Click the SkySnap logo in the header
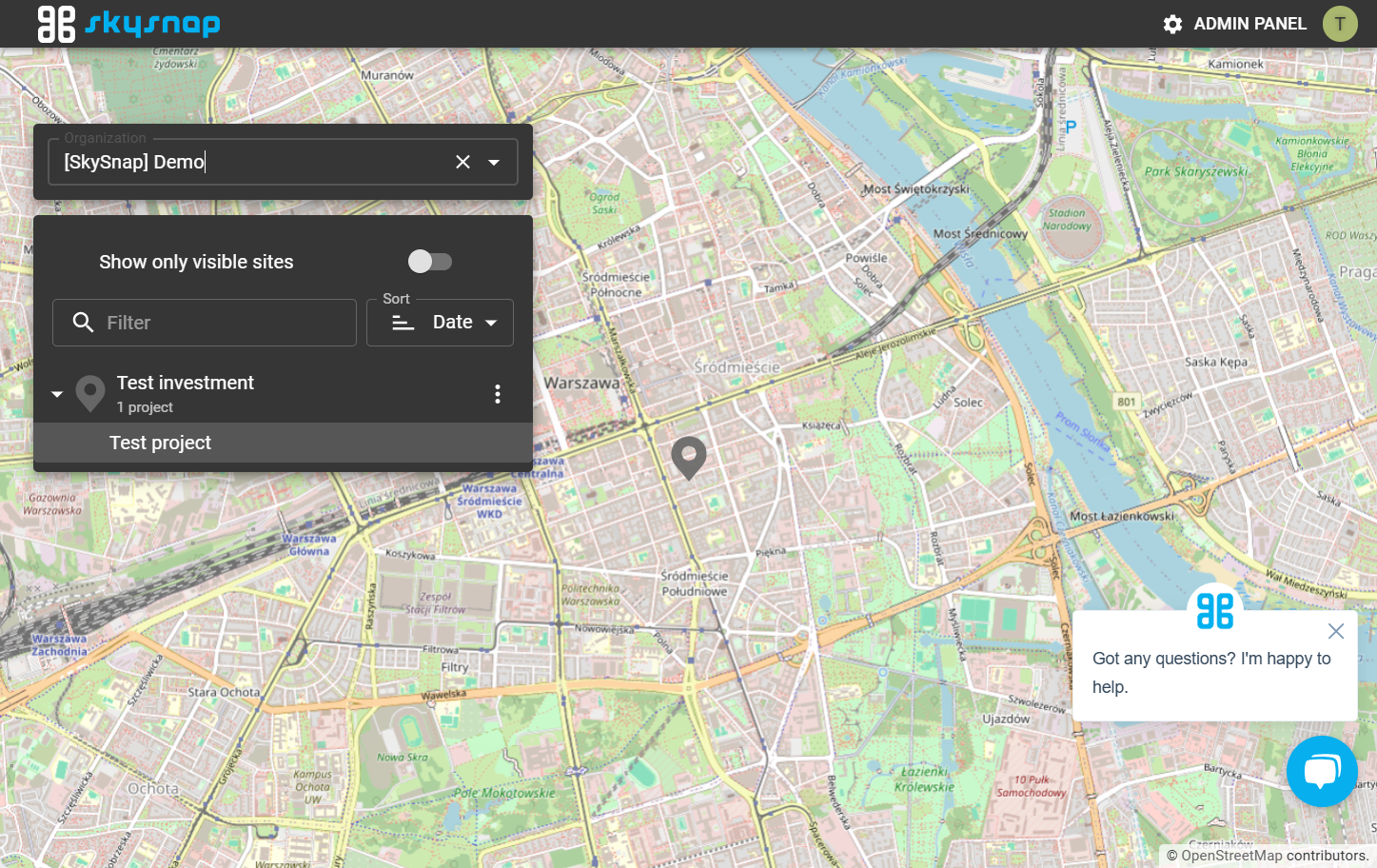The width and height of the screenshot is (1377, 868). [x=128, y=24]
